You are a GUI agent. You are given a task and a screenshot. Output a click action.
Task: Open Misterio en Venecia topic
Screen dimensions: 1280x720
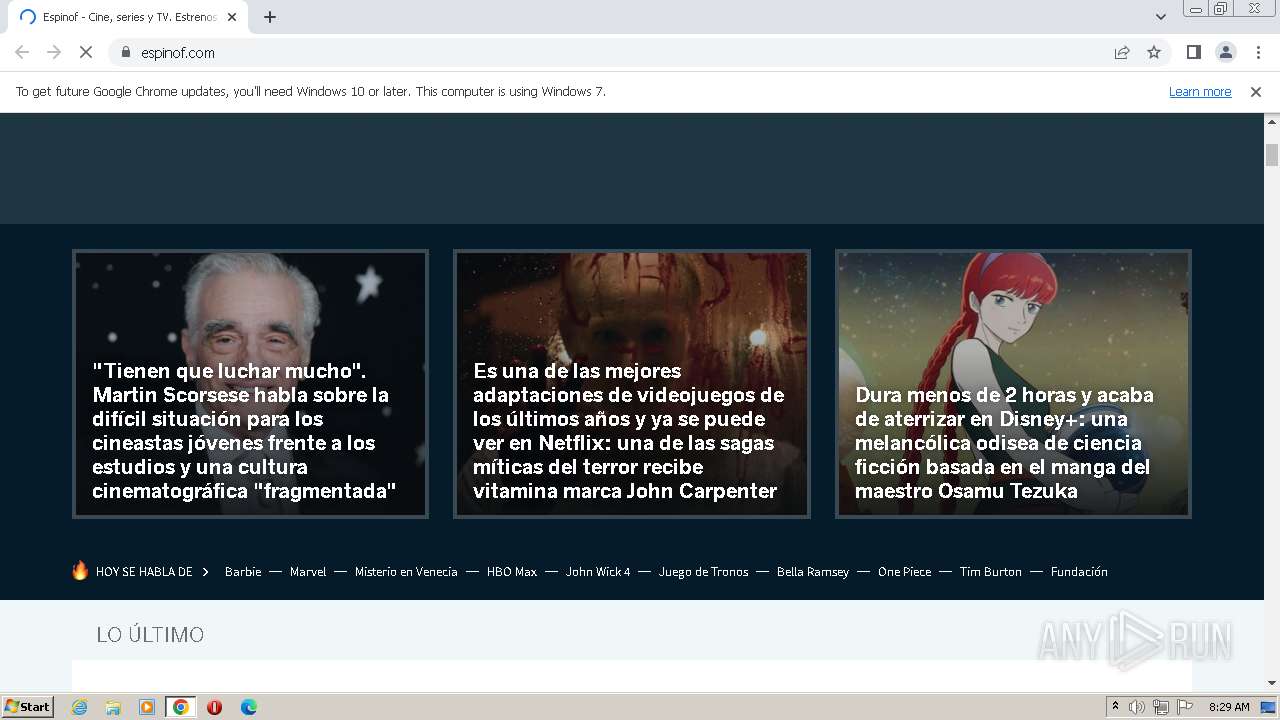[x=406, y=572]
